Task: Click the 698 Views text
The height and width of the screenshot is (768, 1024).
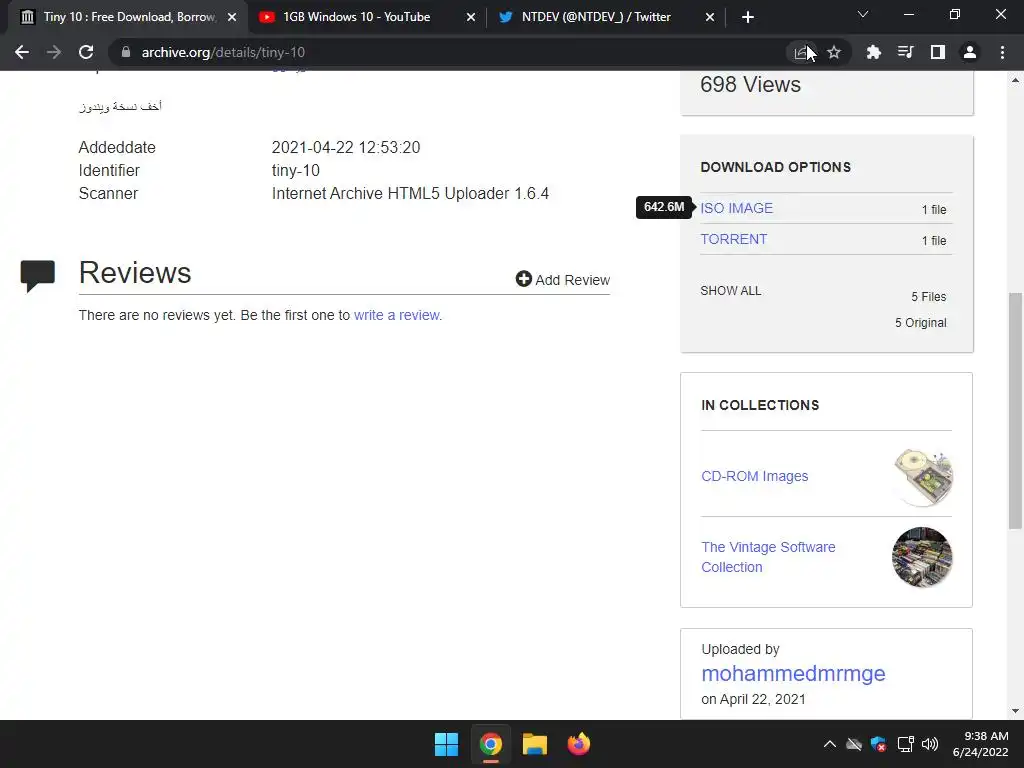Action: click(x=750, y=84)
